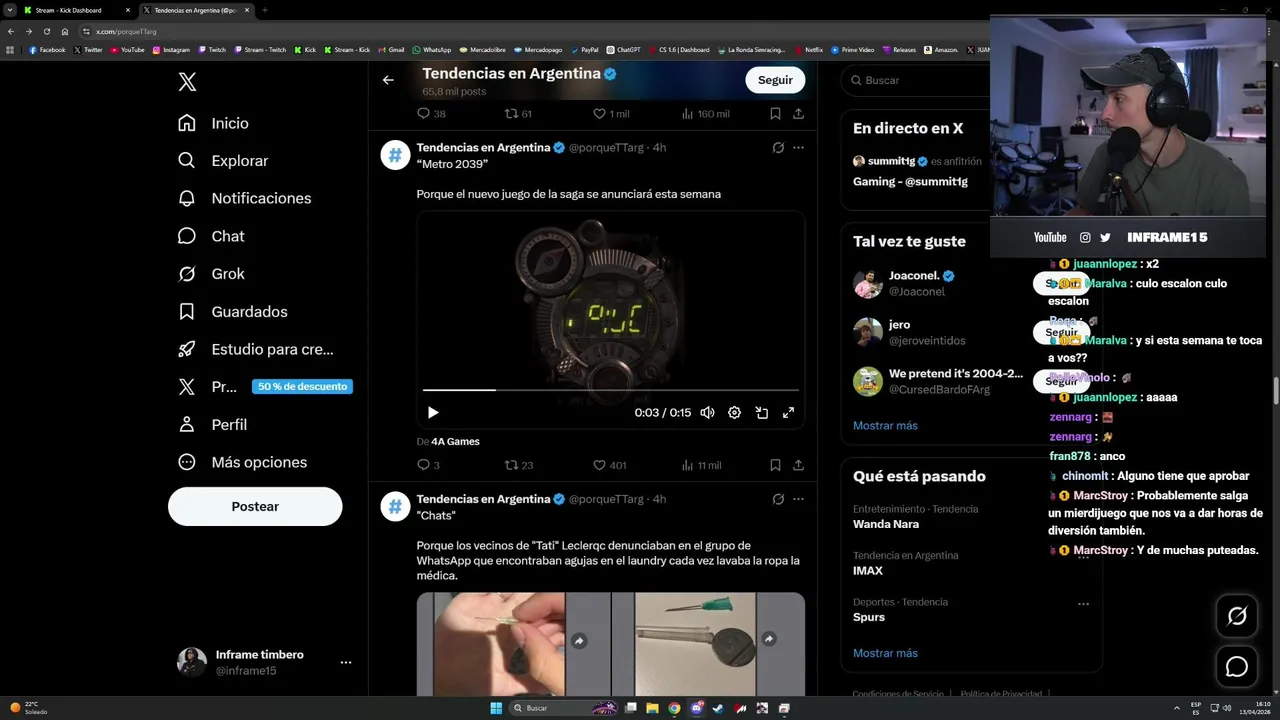The image size is (1280, 720).
Task: Click Grok icon on the Metro 2039 post
Action: point(778,148)
